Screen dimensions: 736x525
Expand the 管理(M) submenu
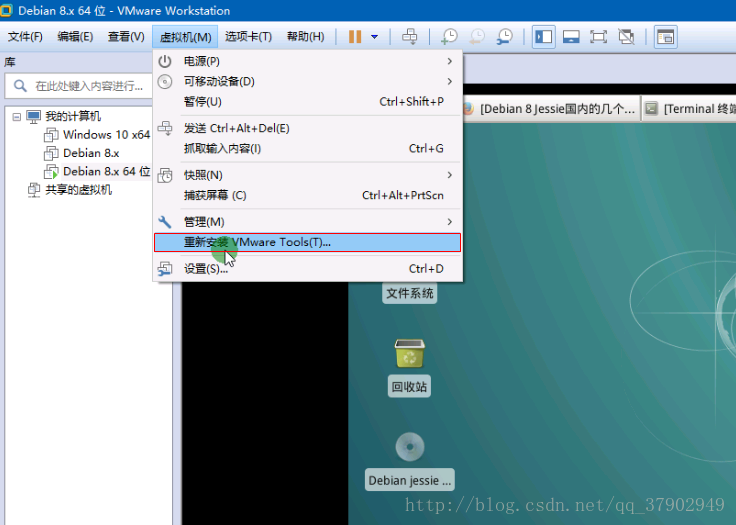[x=307, y=222]
